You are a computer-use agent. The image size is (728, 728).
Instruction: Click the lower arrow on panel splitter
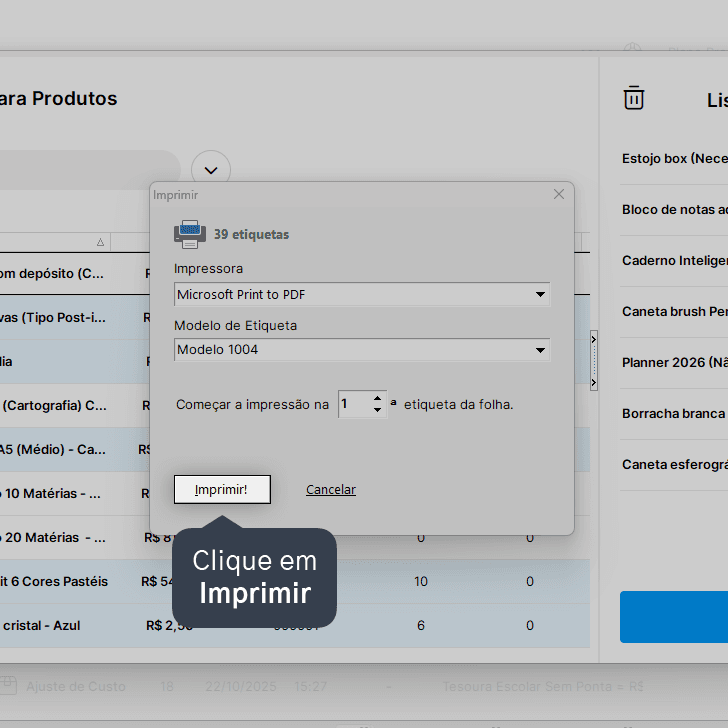[x=593, y=383]
